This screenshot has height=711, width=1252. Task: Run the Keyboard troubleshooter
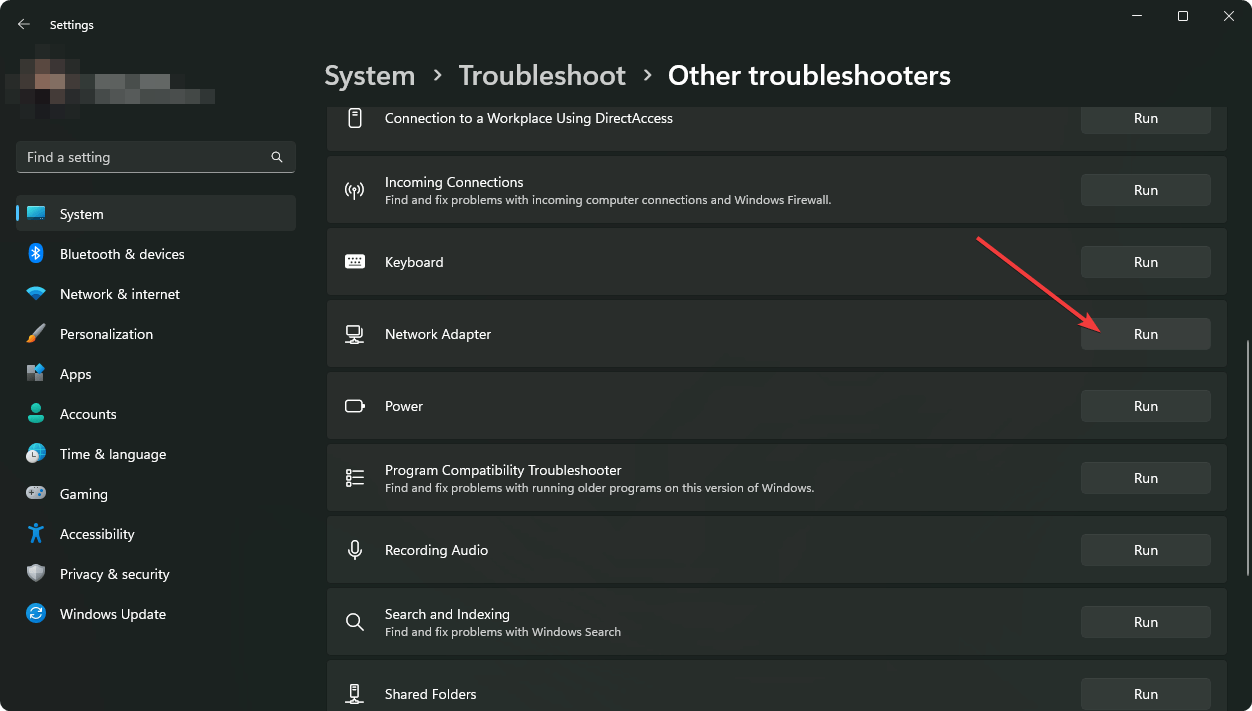tap(1145, 262)
